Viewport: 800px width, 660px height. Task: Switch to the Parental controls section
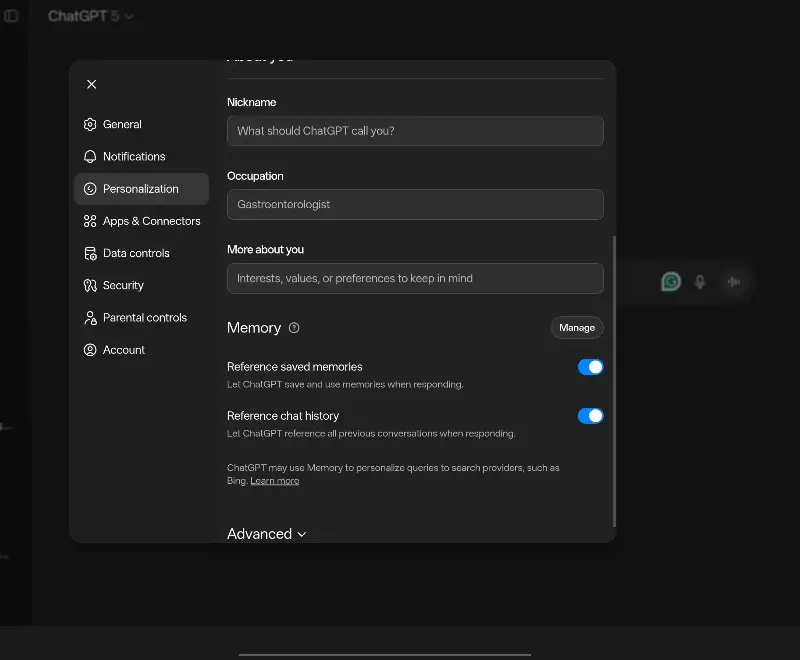144,317
